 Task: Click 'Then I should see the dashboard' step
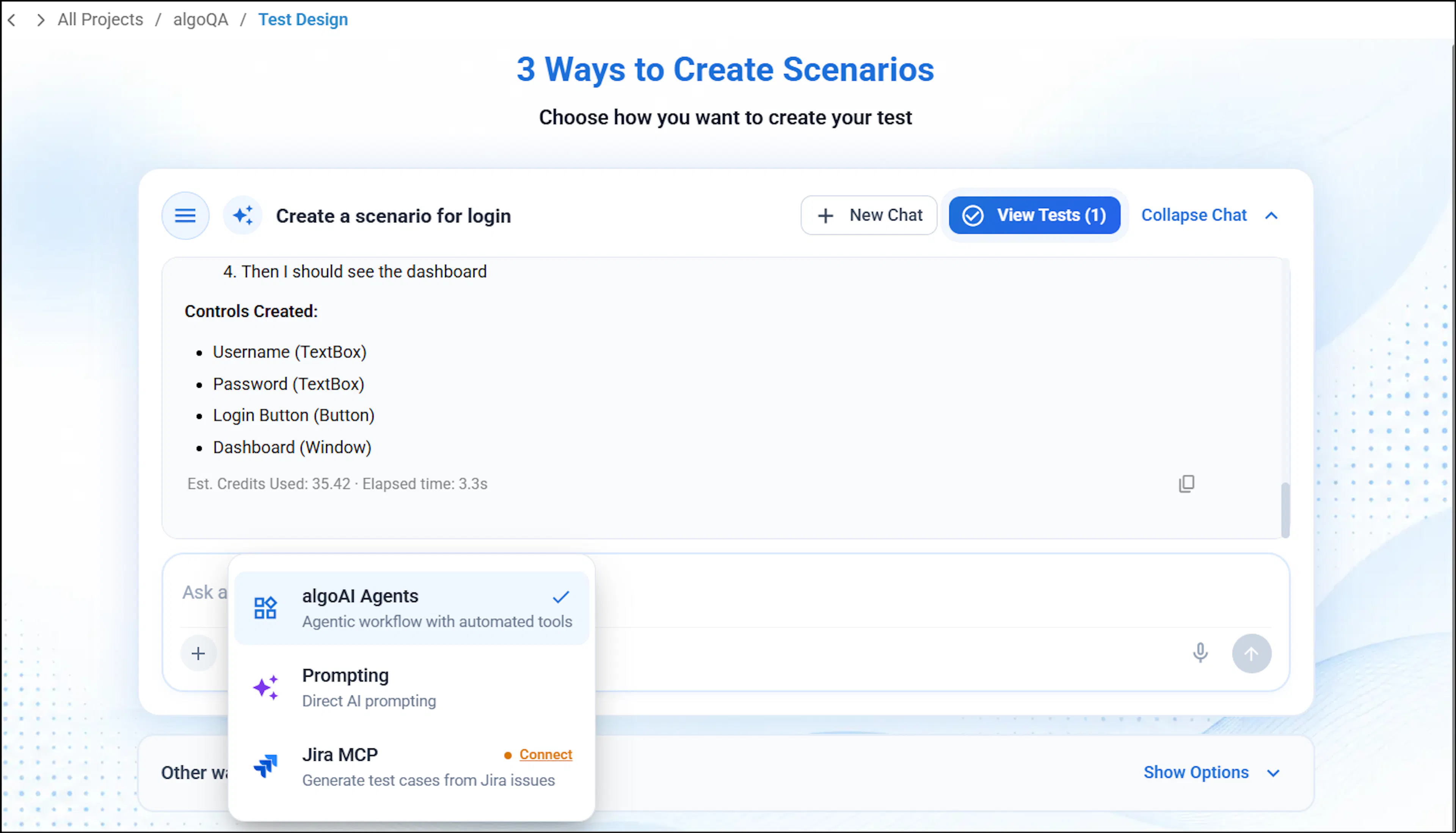click(364, 272)
